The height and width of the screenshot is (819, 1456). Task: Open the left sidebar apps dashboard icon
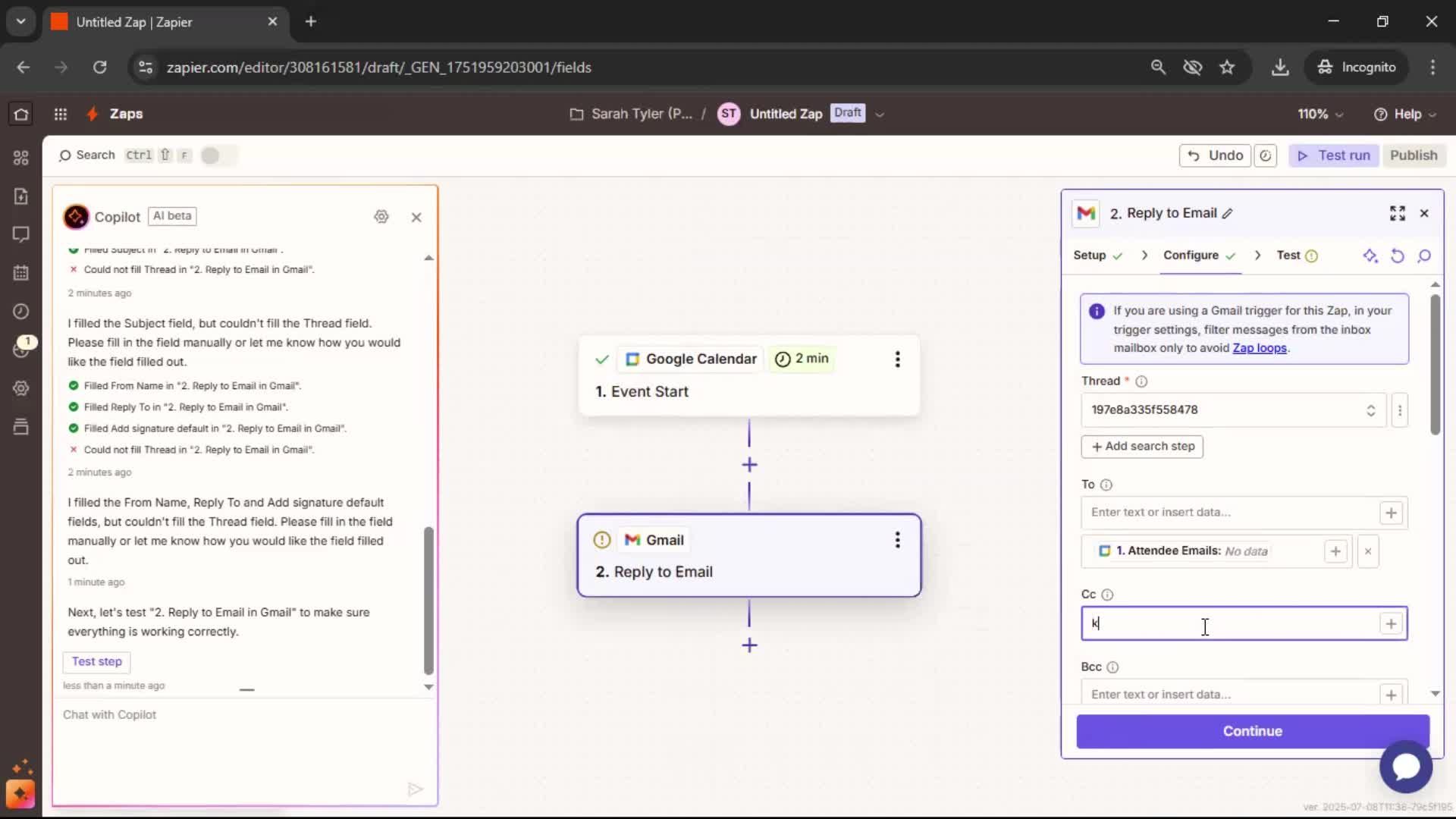click(x=21, y=158)
